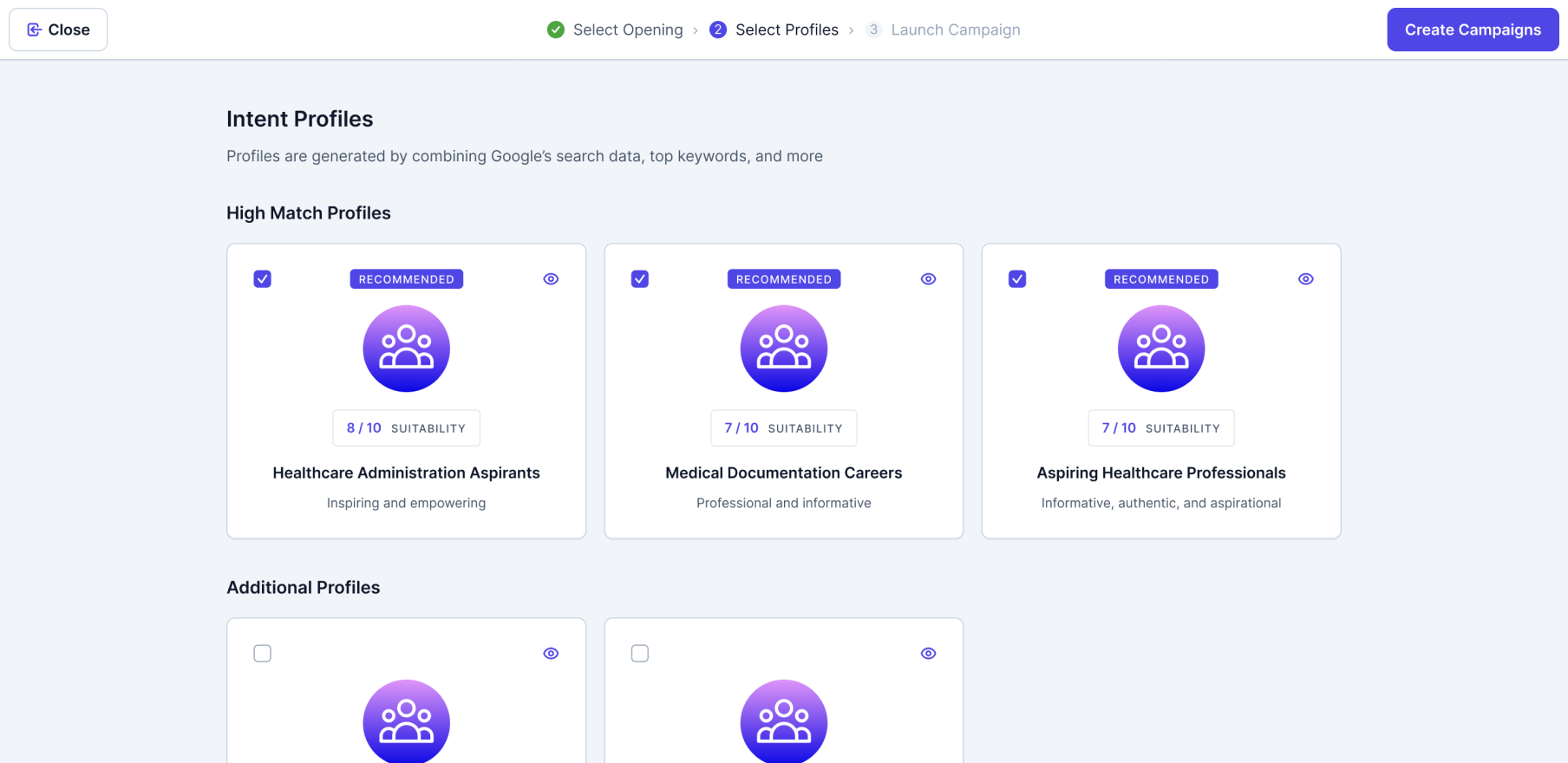Image resolution: width=1568 pixels, height=763 pixels.
Task: Jump to the Launch Campaign step
Action: coord(944,29)
